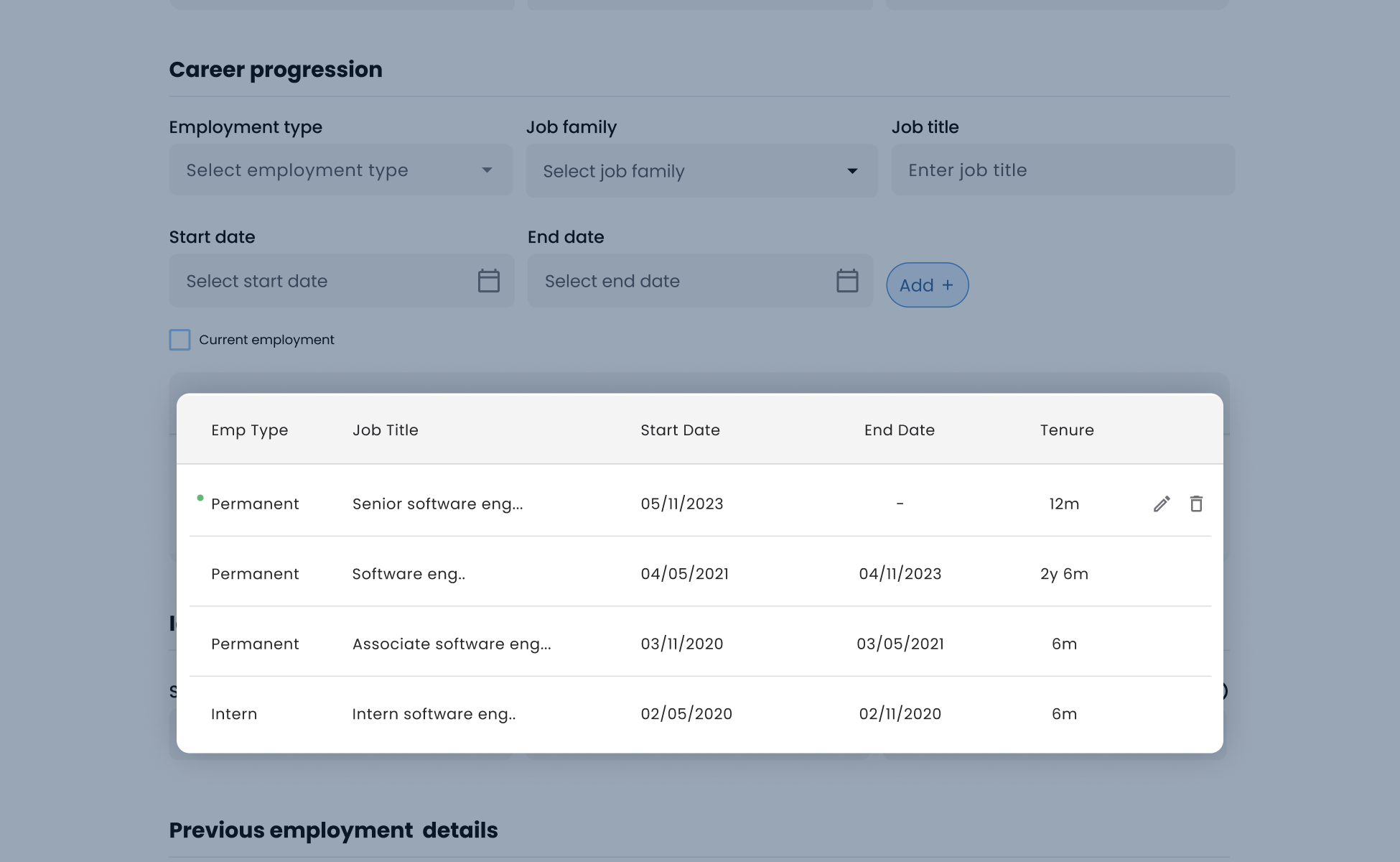Open the Select employment type dropdown
This screenshot has width=1400, height=862.
pos(340,170)
